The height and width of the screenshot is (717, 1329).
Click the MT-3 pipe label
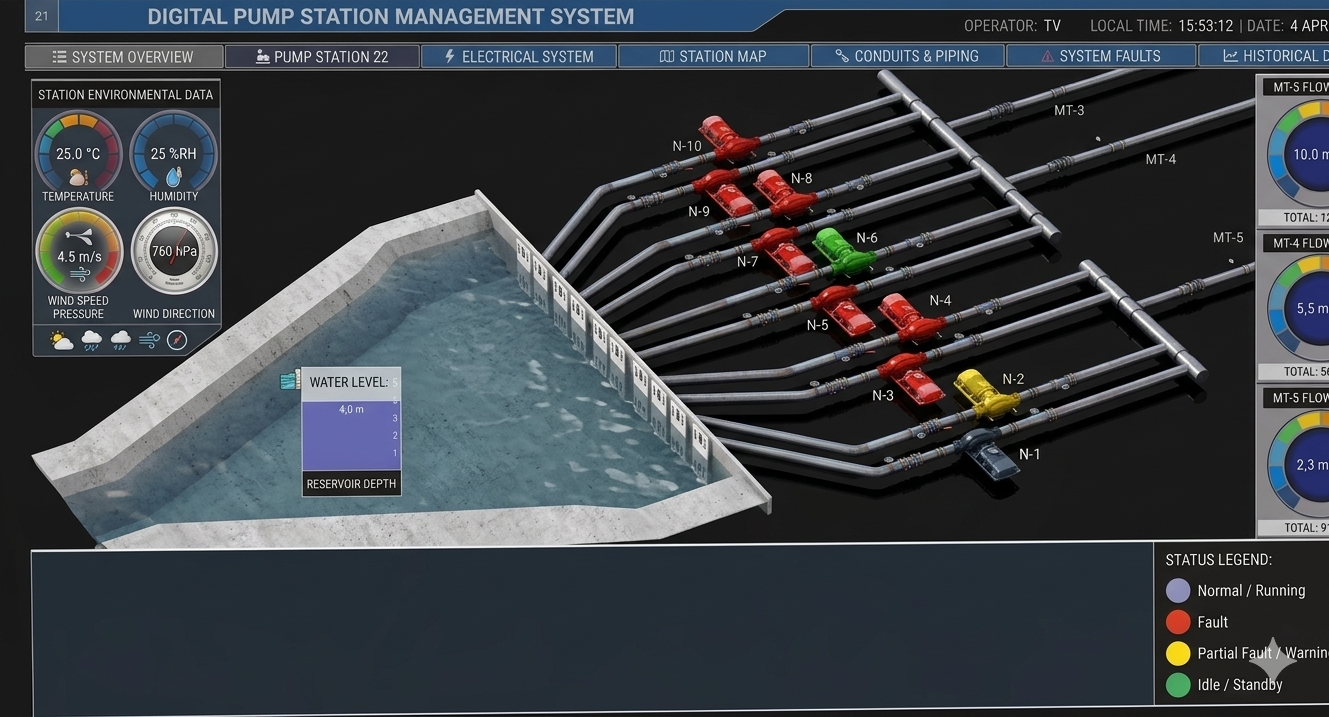click(1069, 110)
